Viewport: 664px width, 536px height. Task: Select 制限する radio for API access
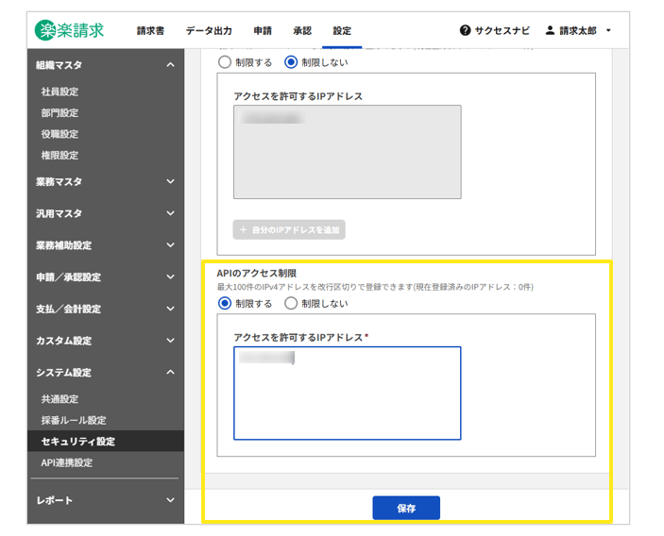click(x=225, y=303)
